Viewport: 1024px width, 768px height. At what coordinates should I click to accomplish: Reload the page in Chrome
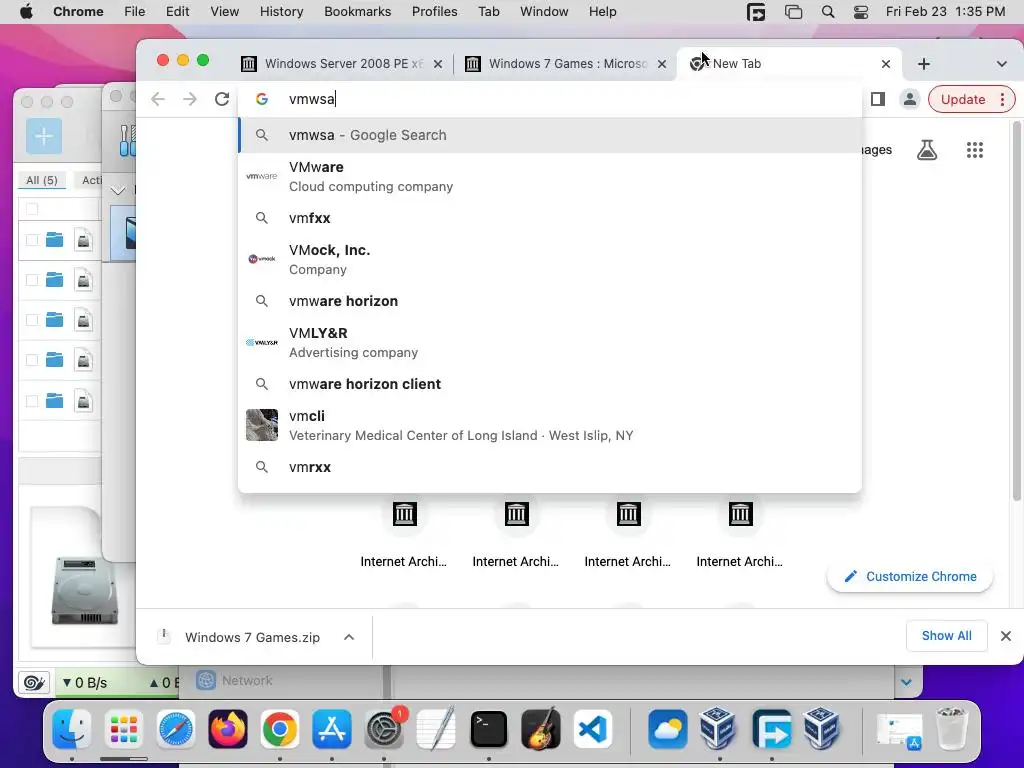[x=222, y=99]
